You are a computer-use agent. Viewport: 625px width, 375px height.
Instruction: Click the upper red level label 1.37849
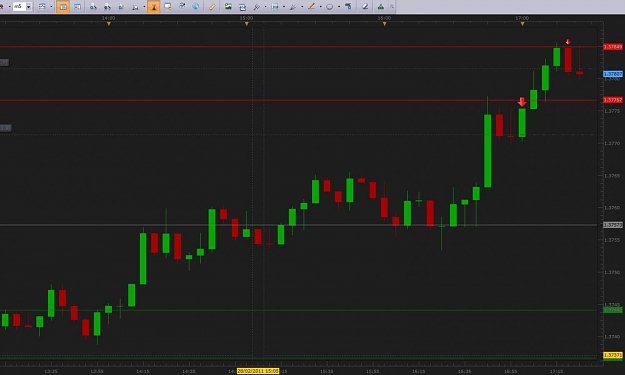pos(613,47)
